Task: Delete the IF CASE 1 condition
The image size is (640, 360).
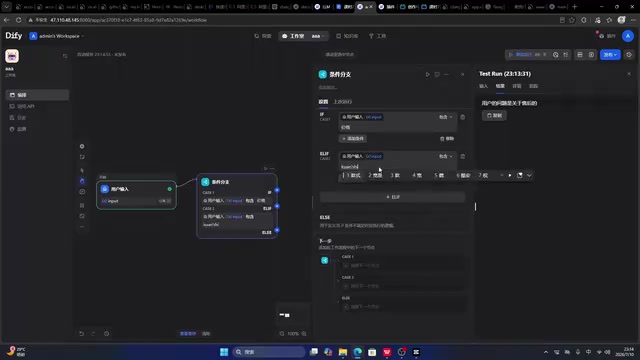Action: click(x=462, y=117)
